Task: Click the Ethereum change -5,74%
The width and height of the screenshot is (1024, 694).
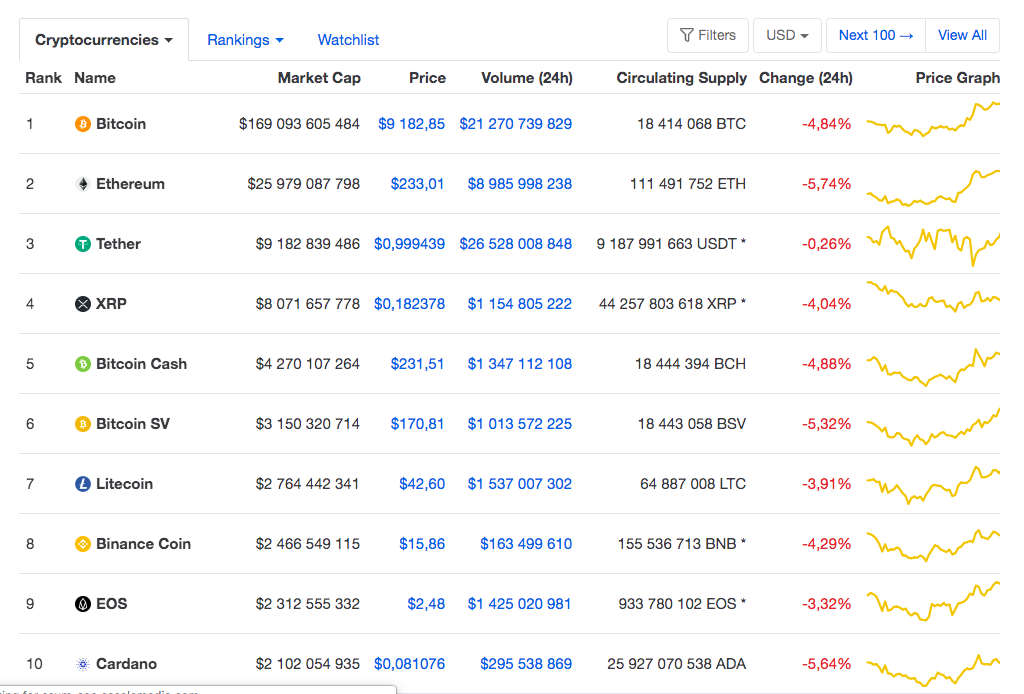Action: click(827, 184)
